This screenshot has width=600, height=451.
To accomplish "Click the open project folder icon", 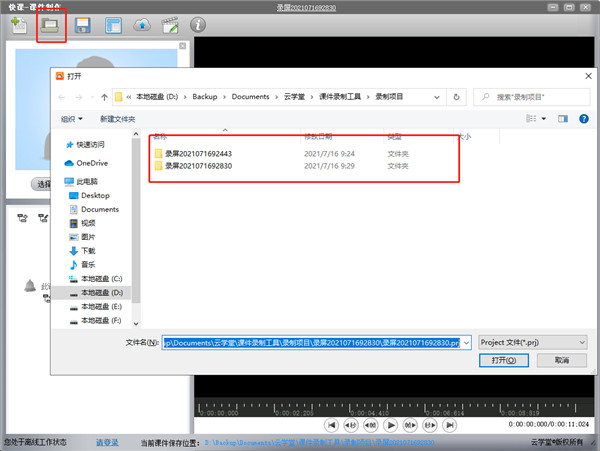I will [50, 26].
